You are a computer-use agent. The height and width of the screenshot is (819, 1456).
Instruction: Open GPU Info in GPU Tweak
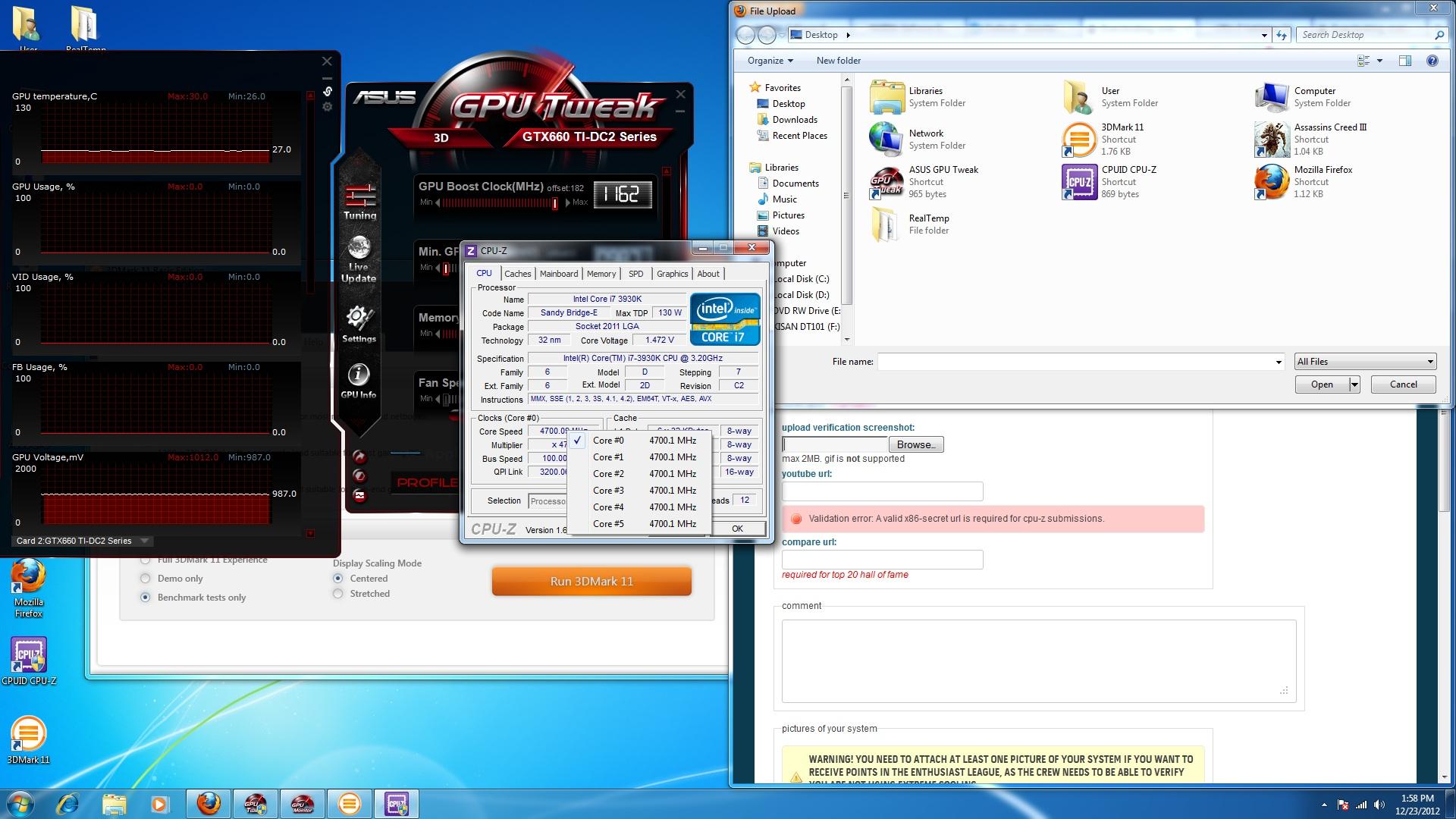(359, 381)
